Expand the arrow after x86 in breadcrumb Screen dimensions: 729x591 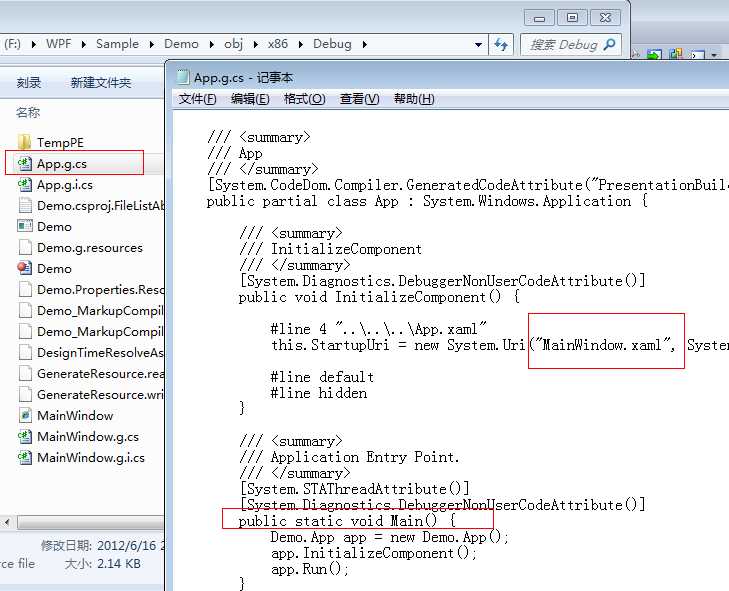(301, 45)
